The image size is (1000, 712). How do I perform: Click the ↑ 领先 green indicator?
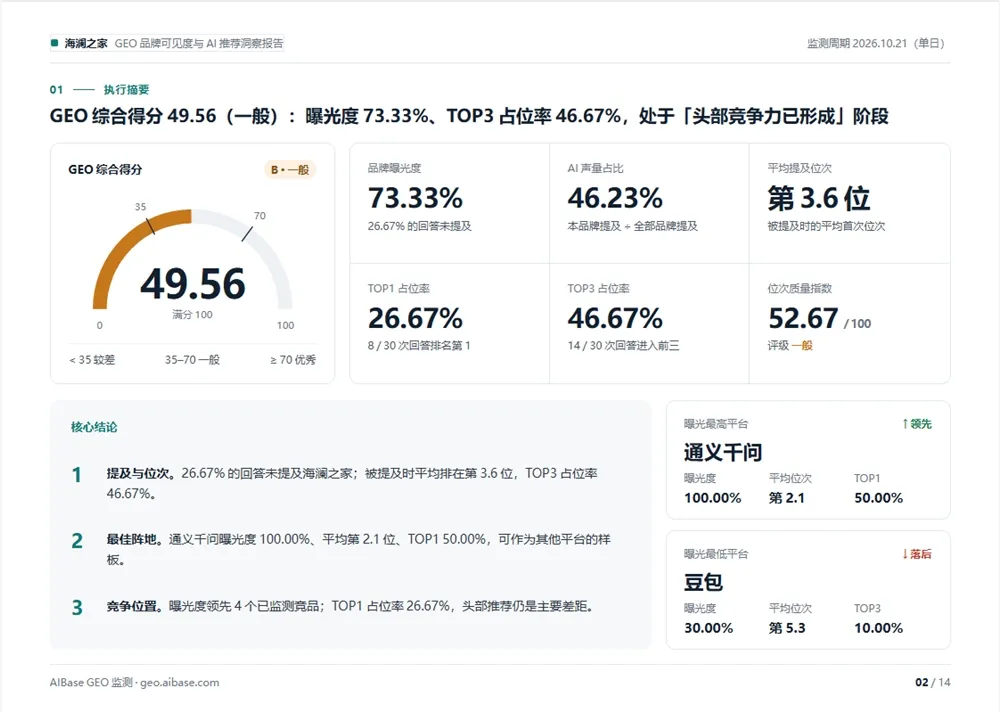click(x=917, y=424)
